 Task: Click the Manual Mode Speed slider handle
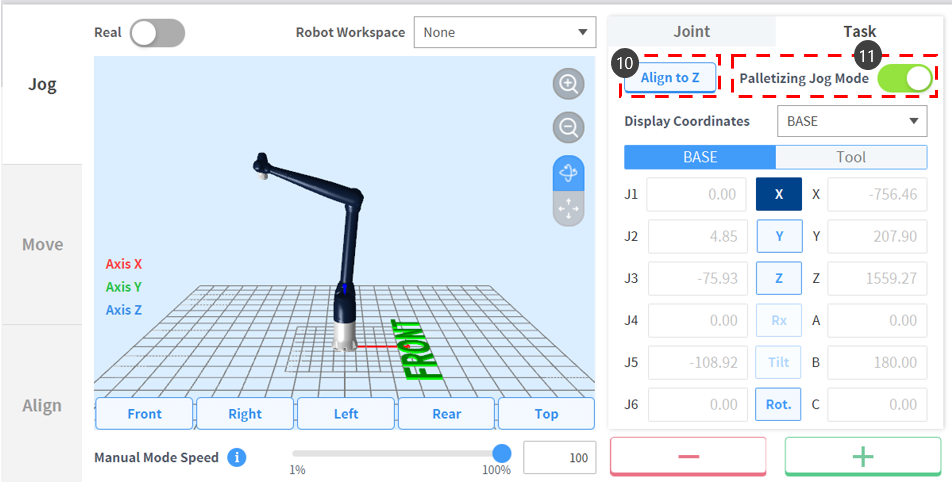click(502, 454)
